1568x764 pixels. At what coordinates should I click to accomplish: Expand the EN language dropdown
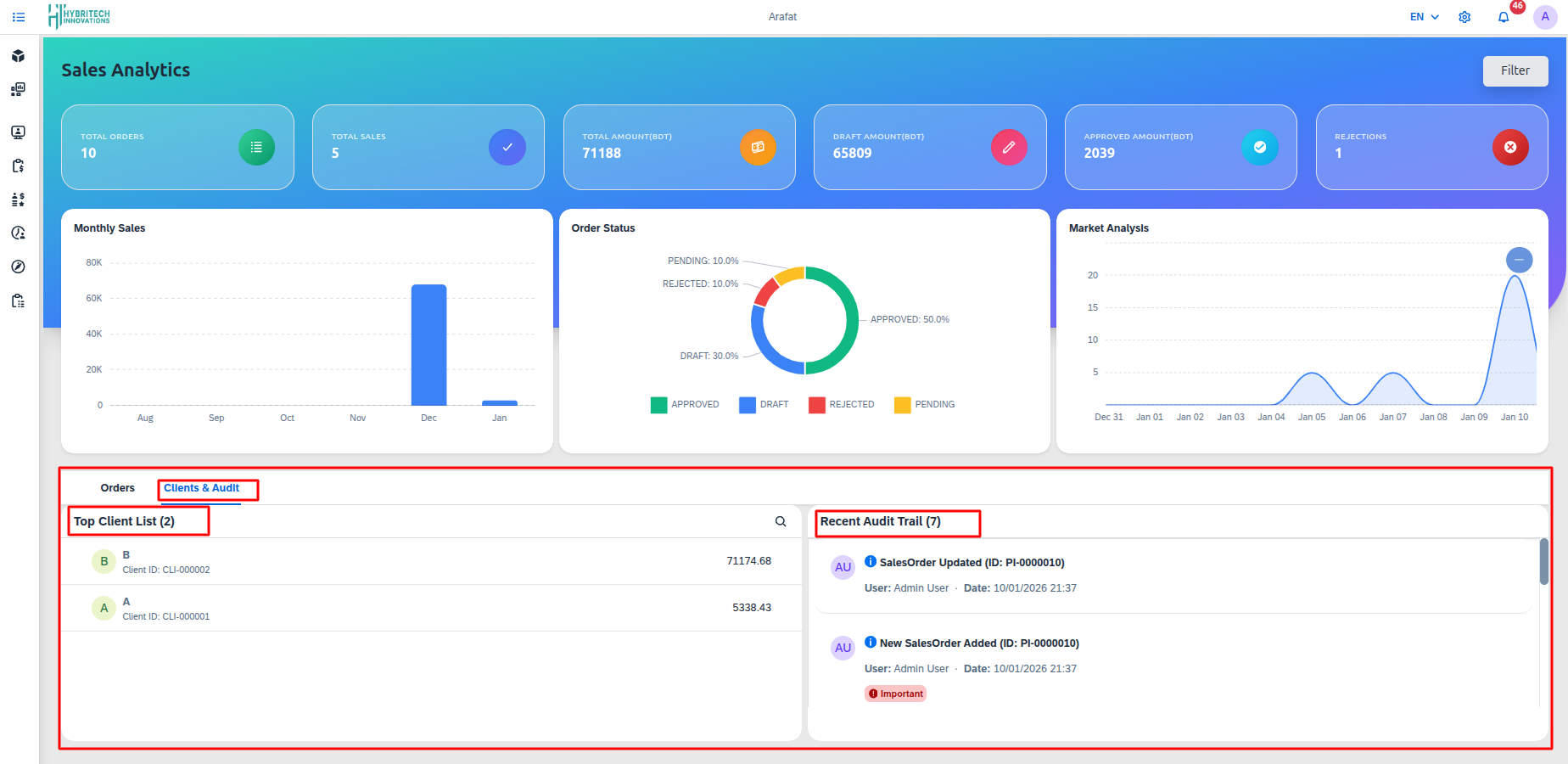(1424, 17)
